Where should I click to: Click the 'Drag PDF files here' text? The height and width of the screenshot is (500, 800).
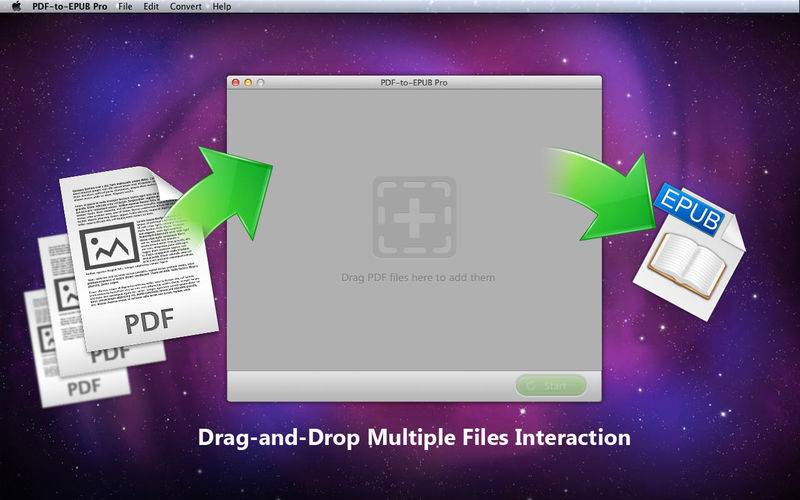point(418,278)
